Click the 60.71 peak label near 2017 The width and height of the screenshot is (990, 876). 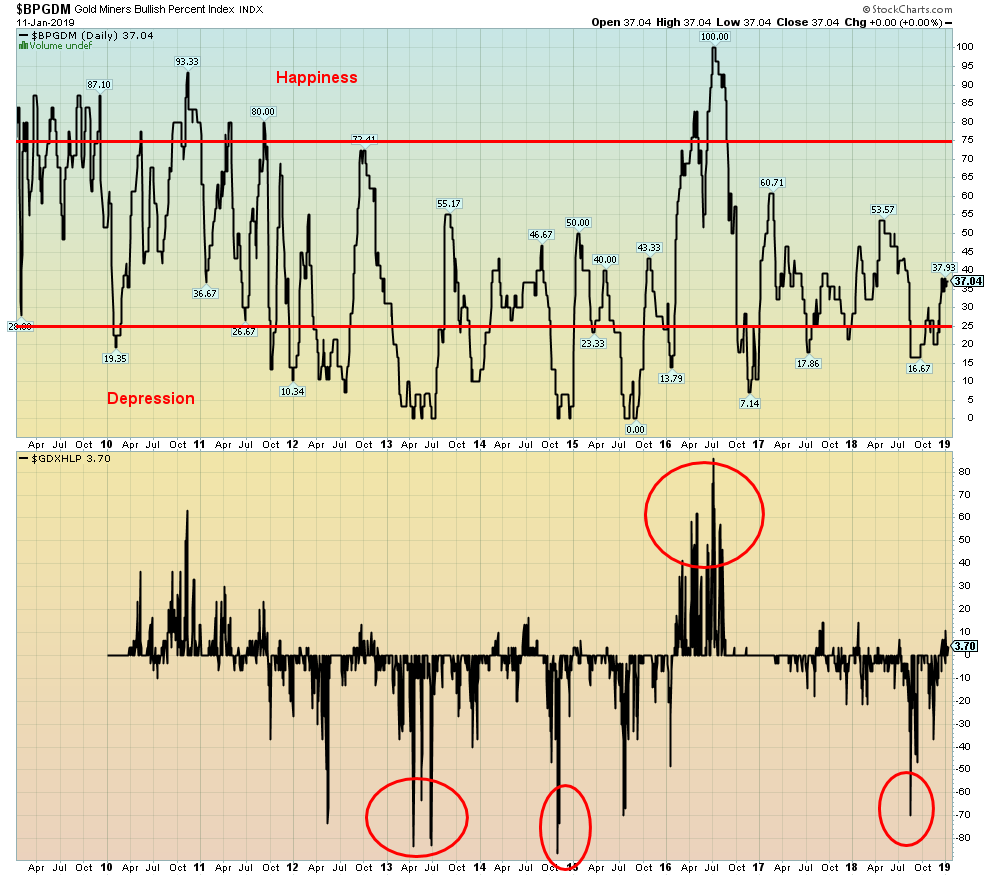coord(773,183)
